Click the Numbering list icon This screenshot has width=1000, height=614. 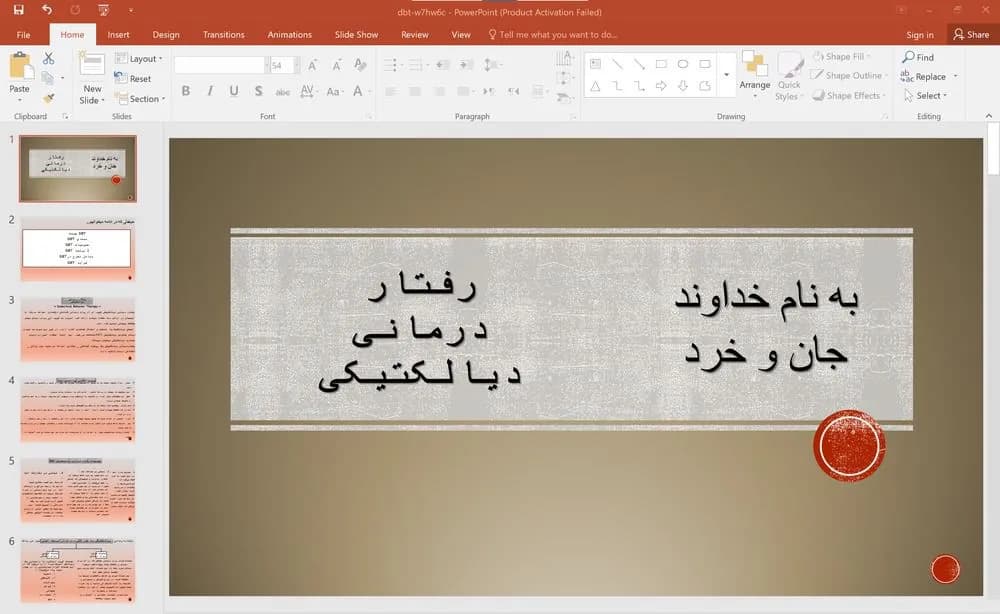(x=417, y=65)
